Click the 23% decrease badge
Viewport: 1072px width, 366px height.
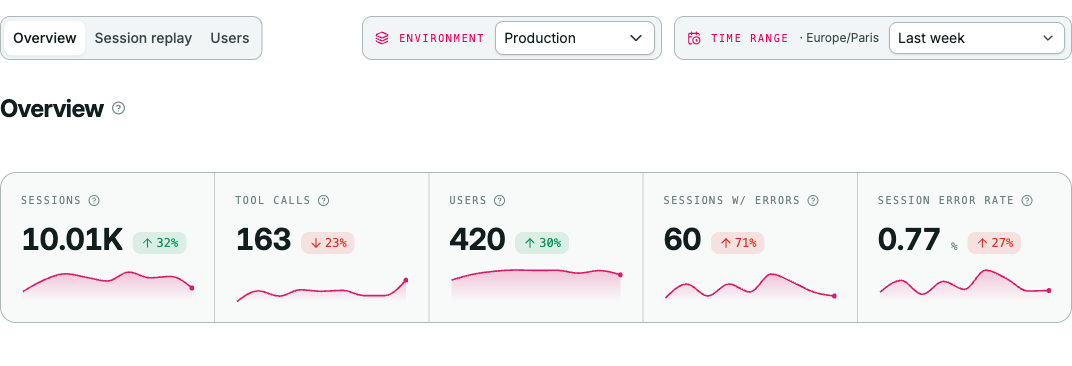(x=327, y=243)
